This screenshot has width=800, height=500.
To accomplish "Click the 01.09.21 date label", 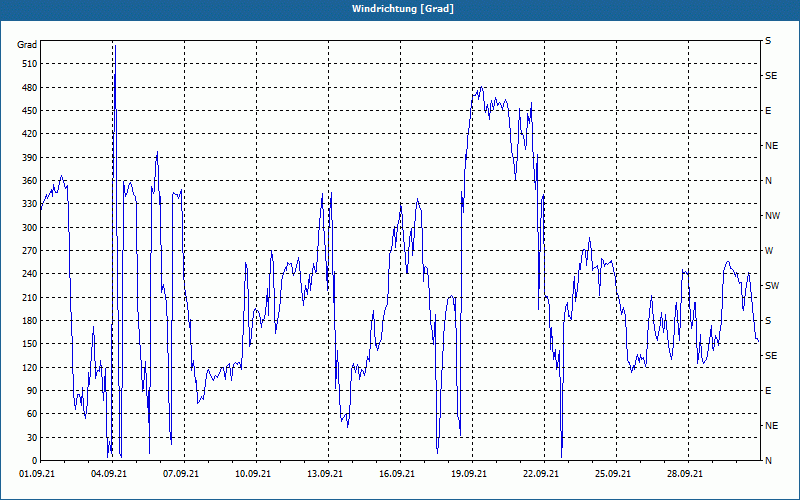I will coord(37,474).
